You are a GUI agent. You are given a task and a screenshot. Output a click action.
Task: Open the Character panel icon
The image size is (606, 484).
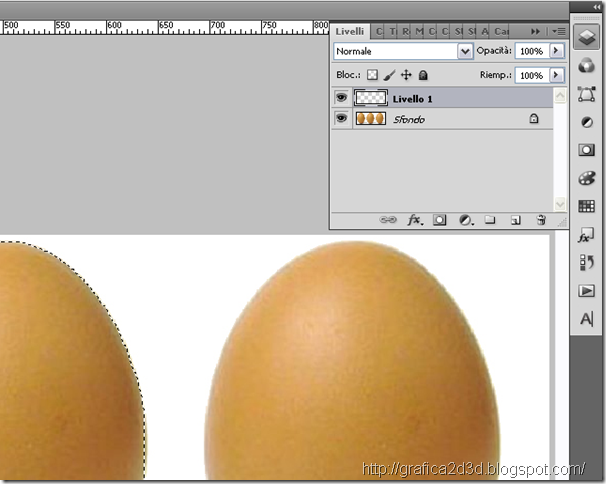pos(586,319)
